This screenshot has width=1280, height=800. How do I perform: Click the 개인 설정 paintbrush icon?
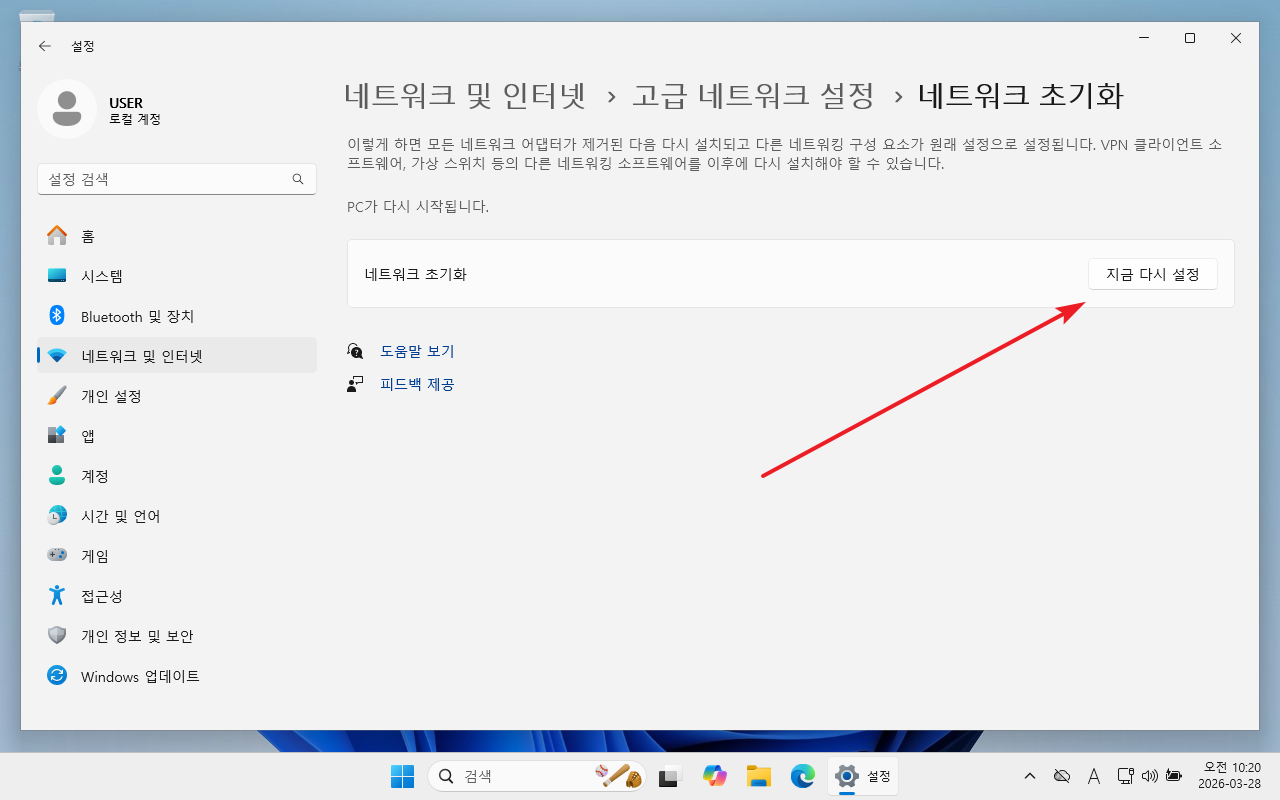pos(57,396)
